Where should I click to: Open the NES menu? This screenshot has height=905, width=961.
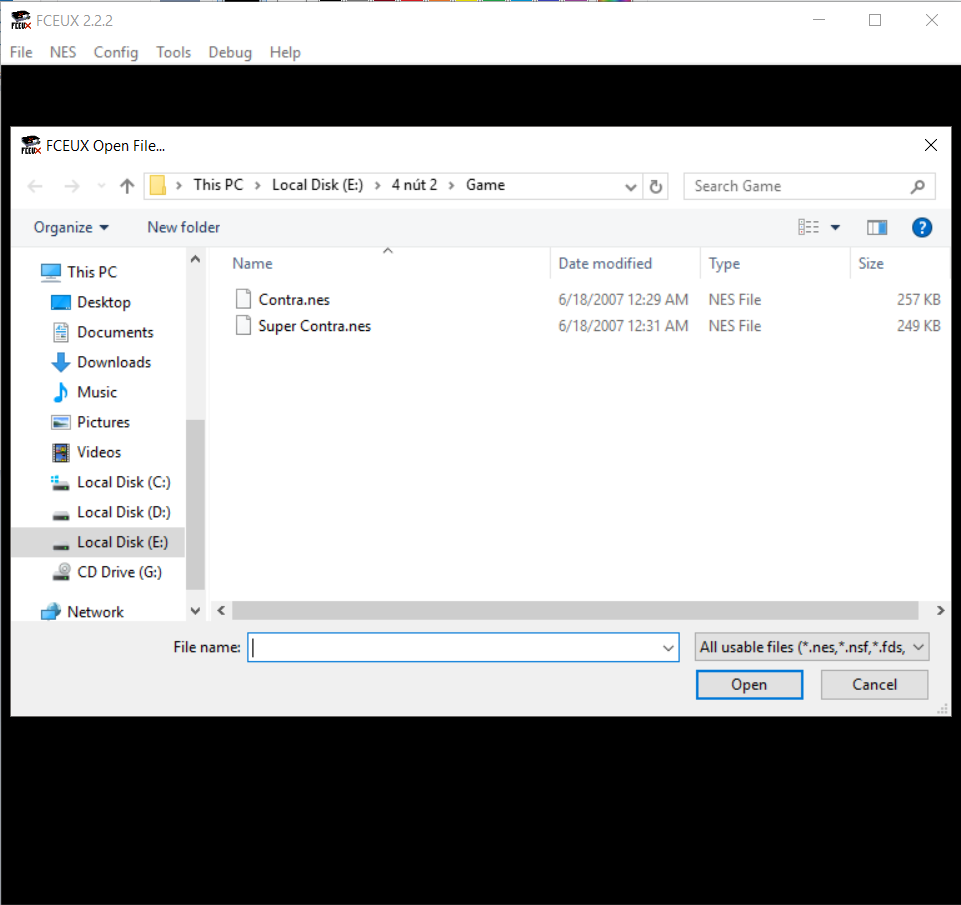coord(63,52)
